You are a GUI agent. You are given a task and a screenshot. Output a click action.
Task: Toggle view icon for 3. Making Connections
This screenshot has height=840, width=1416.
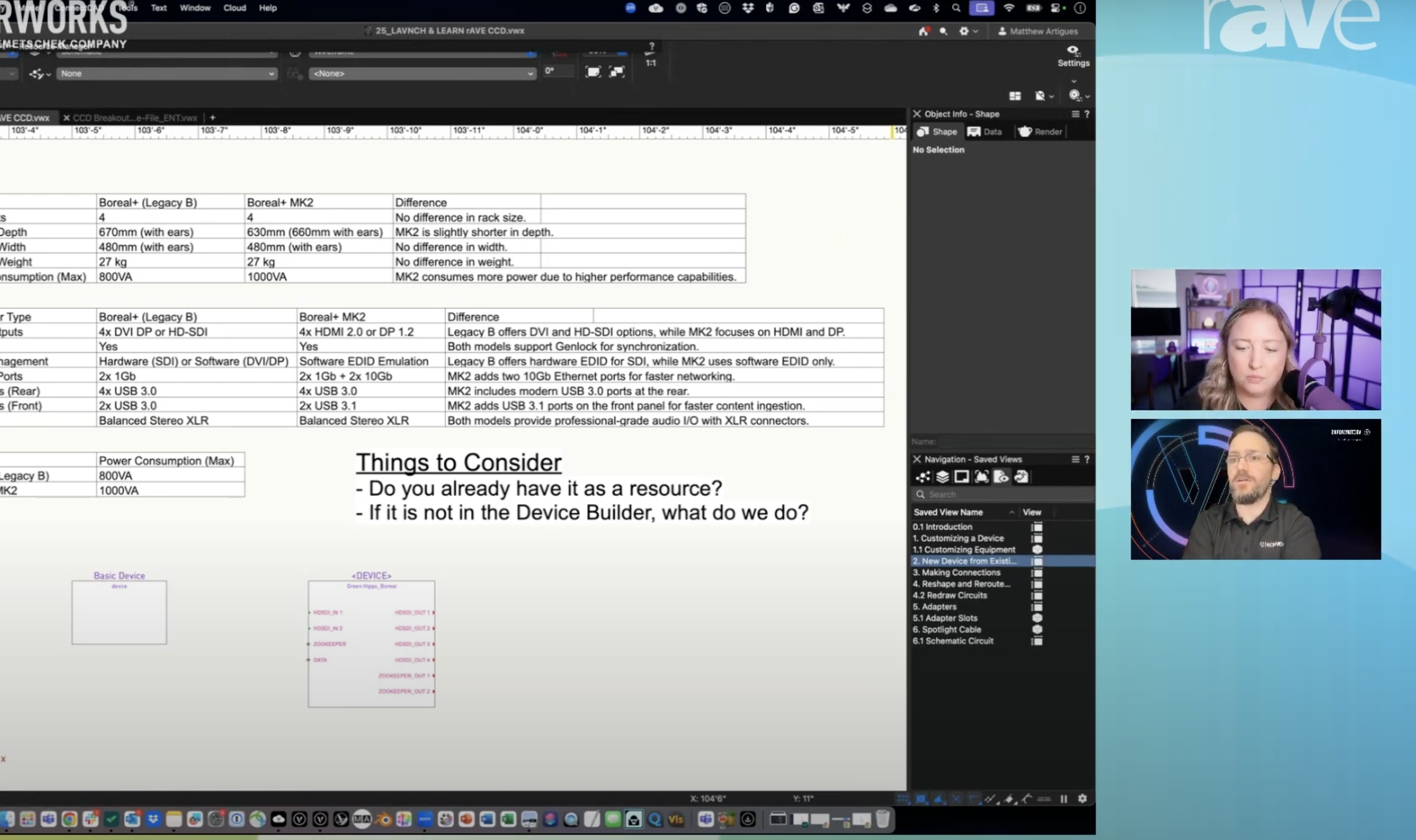coord(1037,572)
